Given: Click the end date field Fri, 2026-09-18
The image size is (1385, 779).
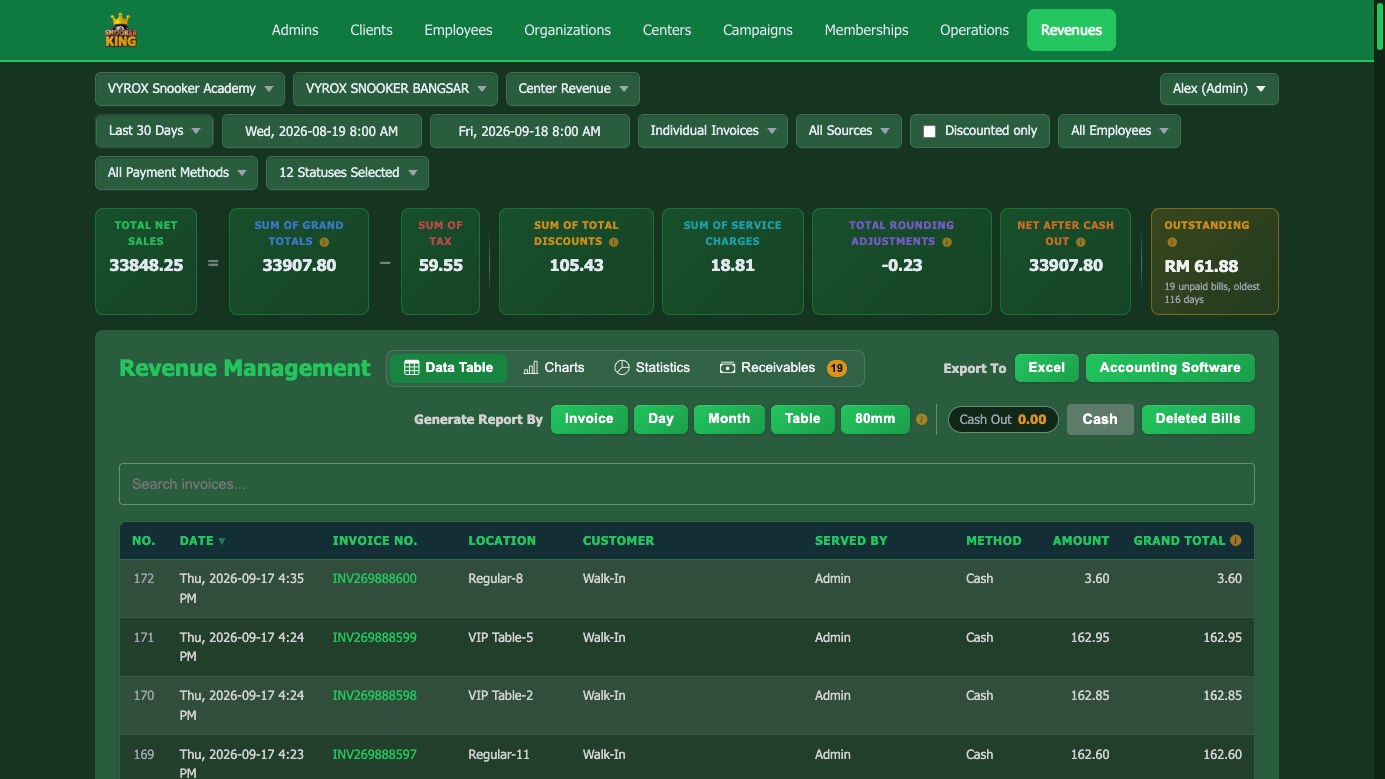Looking at the screenshot, I should pos(530,131).
